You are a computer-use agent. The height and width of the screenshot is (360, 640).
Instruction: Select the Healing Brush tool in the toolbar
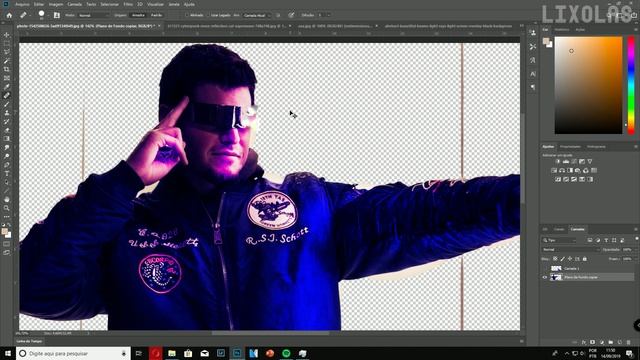point(7,95)
